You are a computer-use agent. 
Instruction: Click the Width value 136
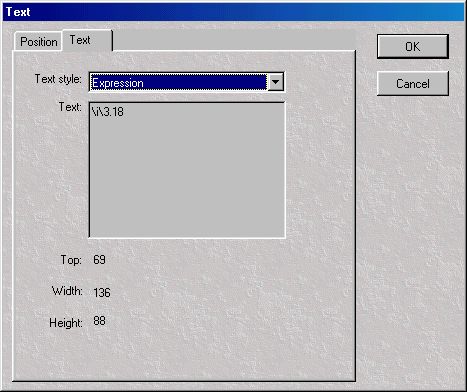pyautogui.click(x=102, y=293)
